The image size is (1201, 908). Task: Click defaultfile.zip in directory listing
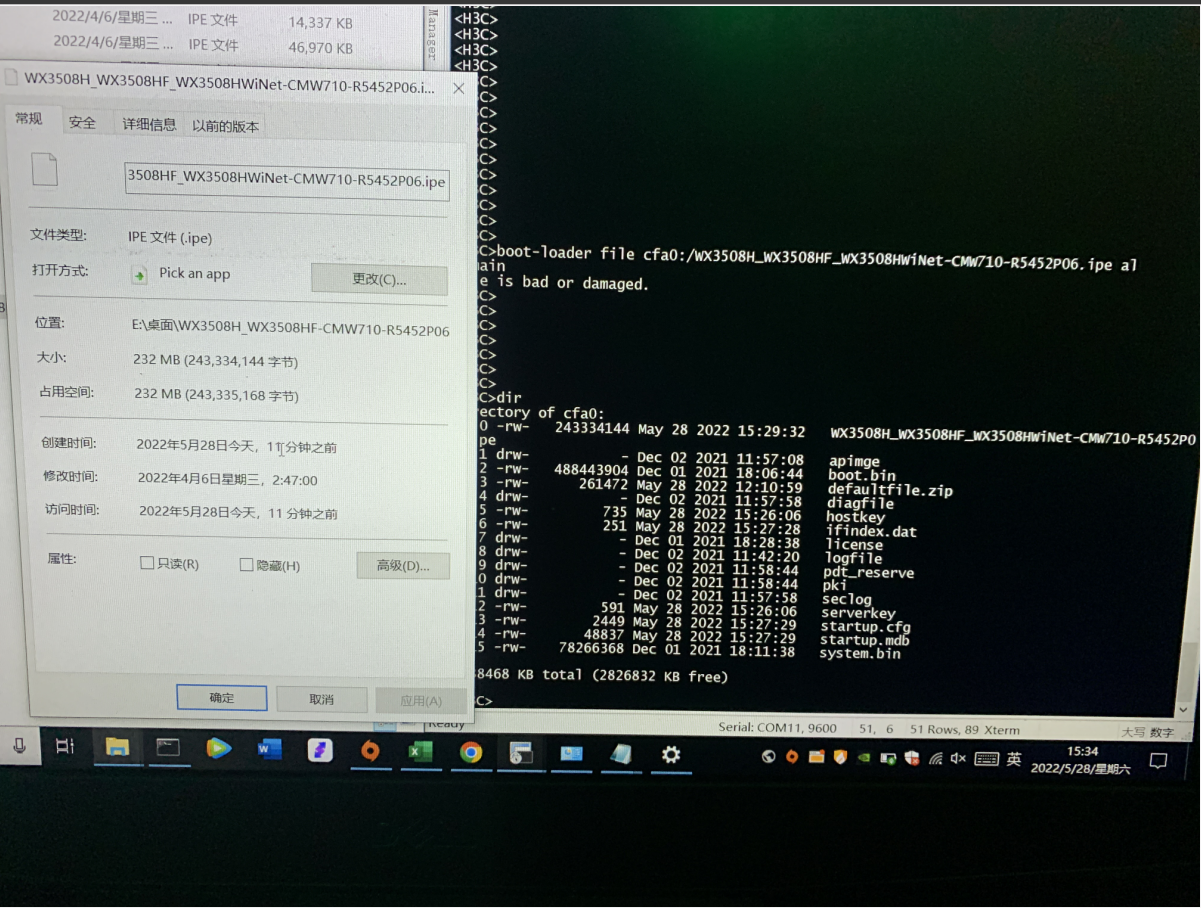pos(890,490)
